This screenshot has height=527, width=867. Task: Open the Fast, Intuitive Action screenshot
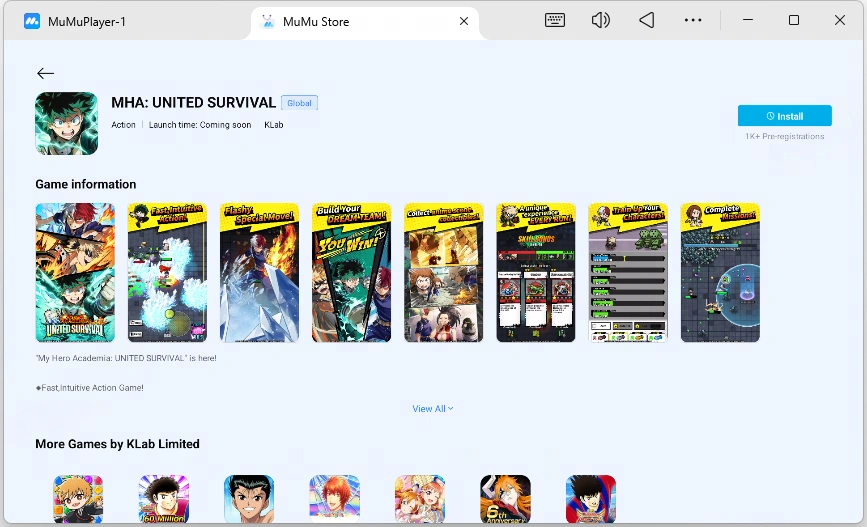(167, 272)
